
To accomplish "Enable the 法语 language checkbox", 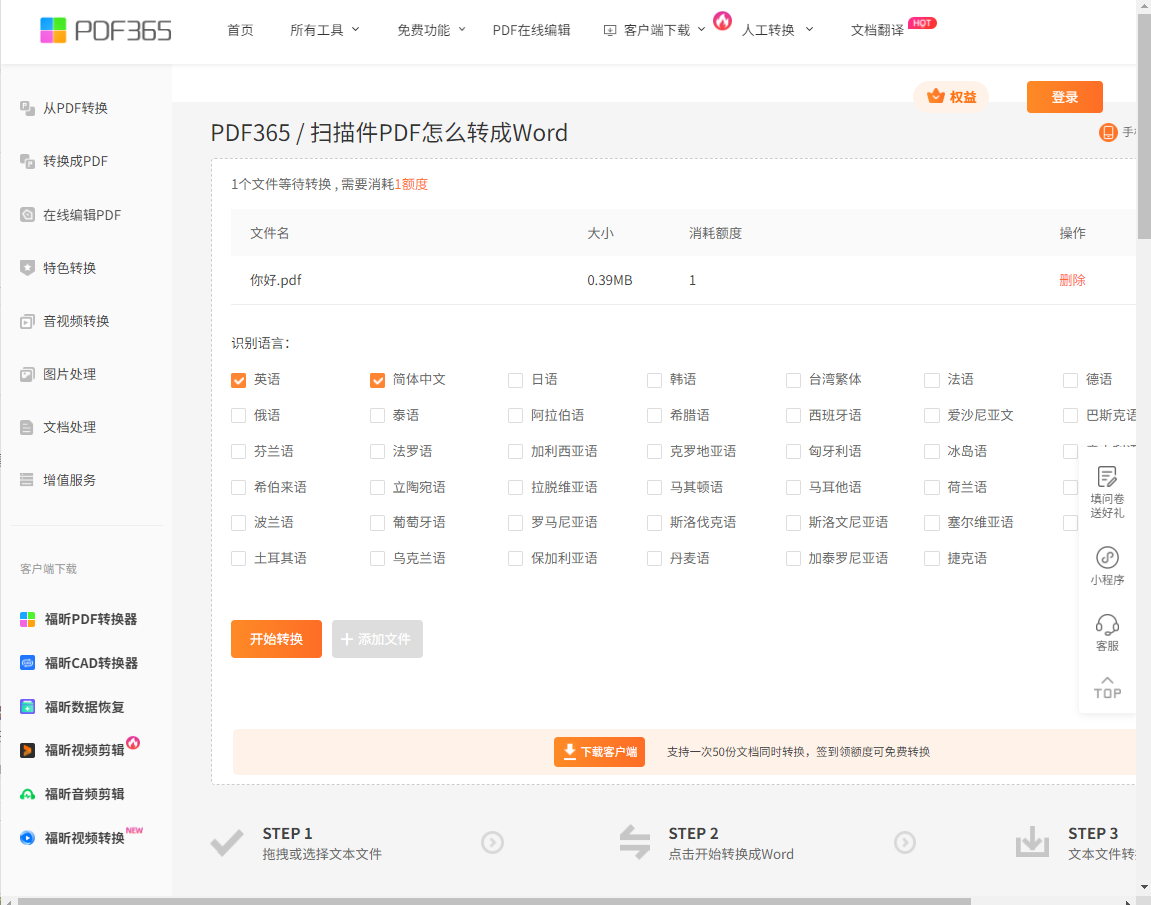I will [932, 380].
